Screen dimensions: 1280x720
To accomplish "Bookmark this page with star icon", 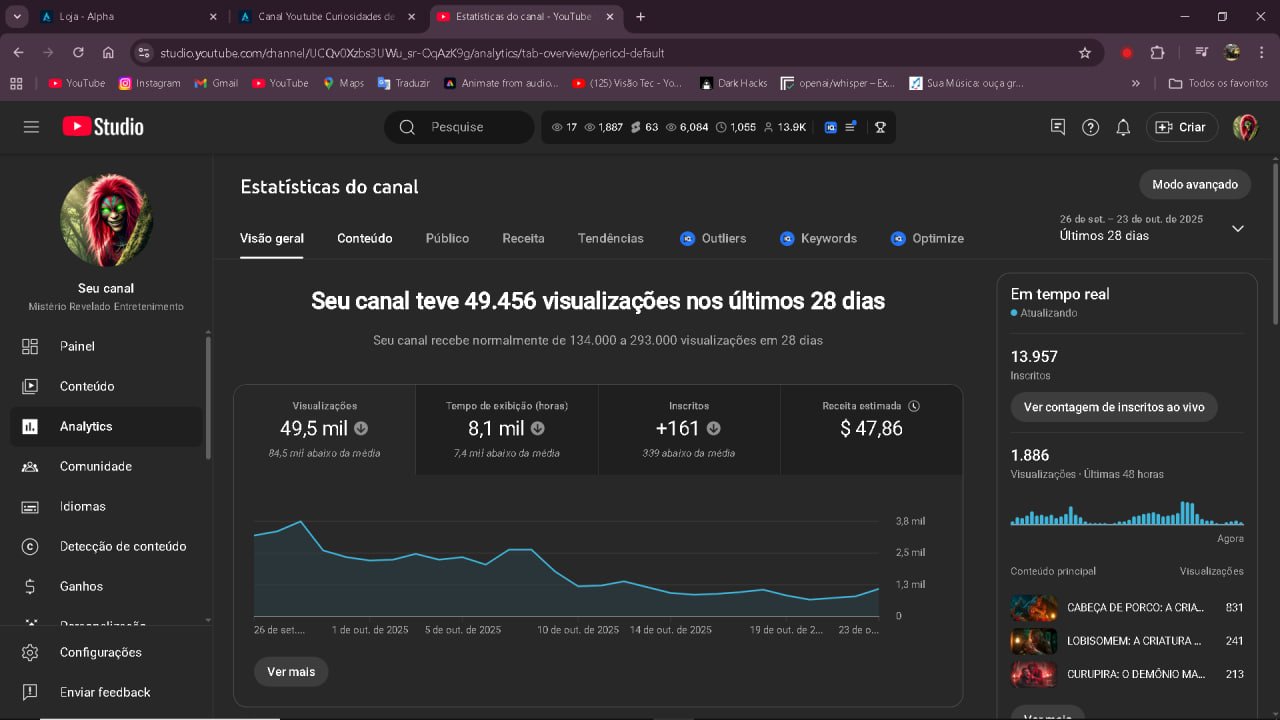I will 1085,53.
